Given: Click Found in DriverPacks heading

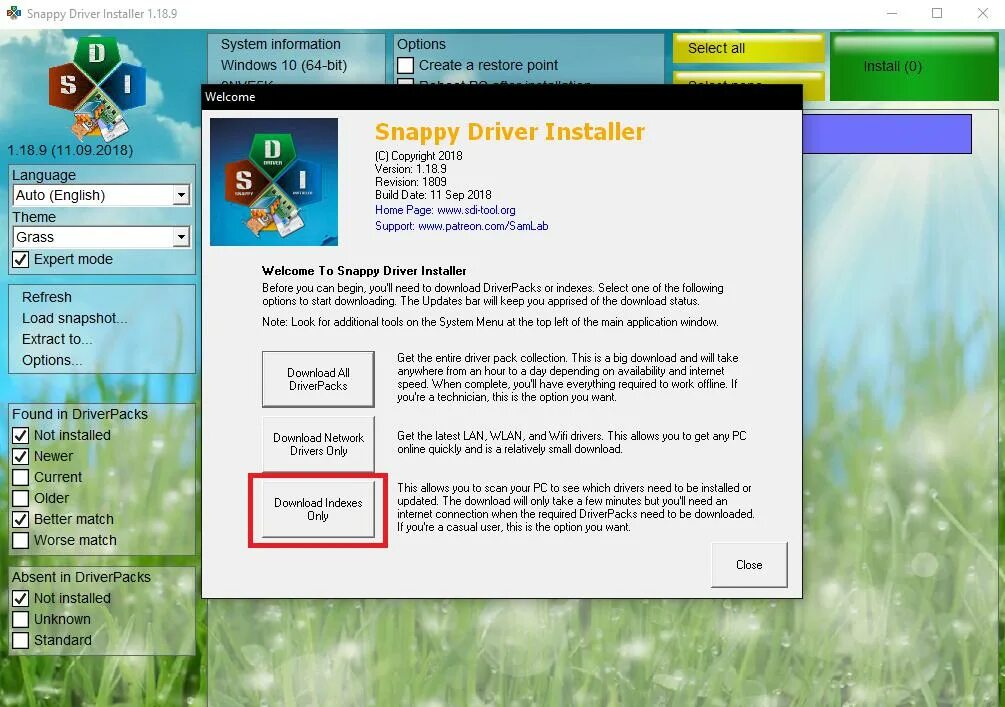Looking at the screenshot, I should 79,414.
